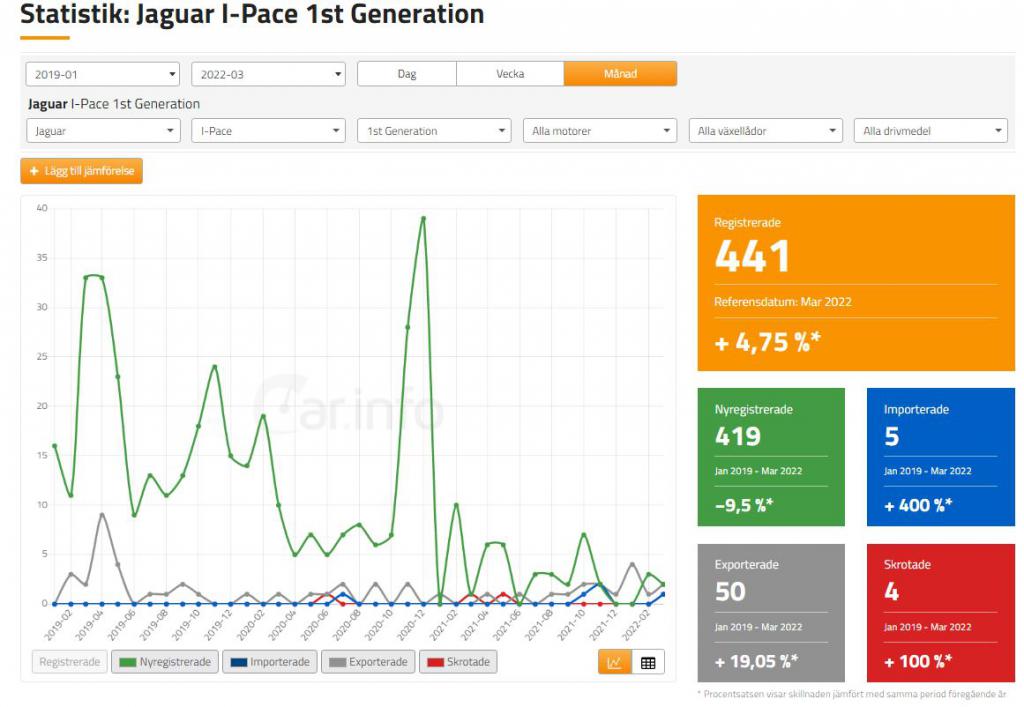
Task: Open the 2019-01 start date dropdown
Action: pyautogui.click(x=102, y=74)
